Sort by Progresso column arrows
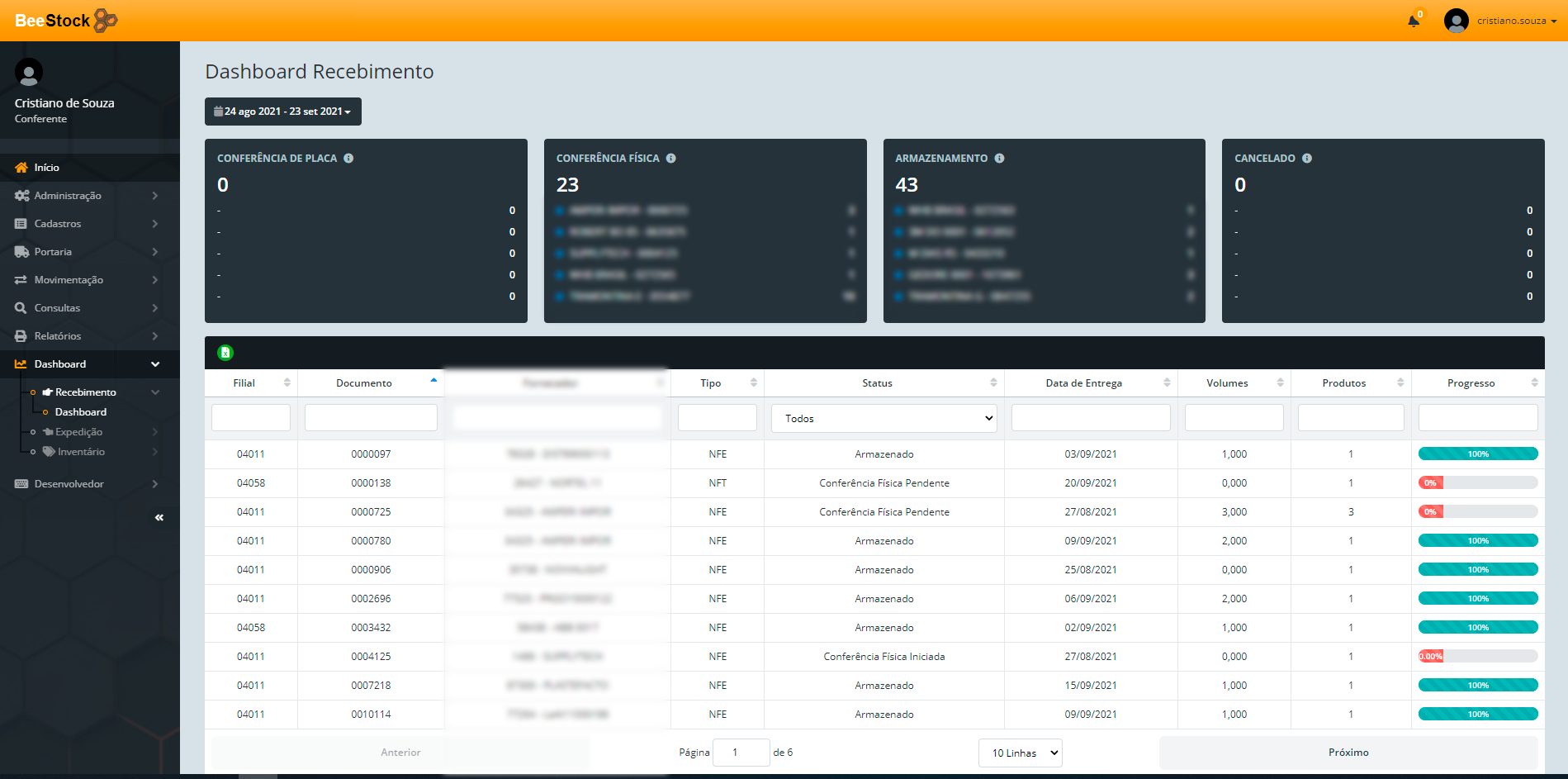This screenshot has width=1568, height=779. click(x=1534, y=382)
